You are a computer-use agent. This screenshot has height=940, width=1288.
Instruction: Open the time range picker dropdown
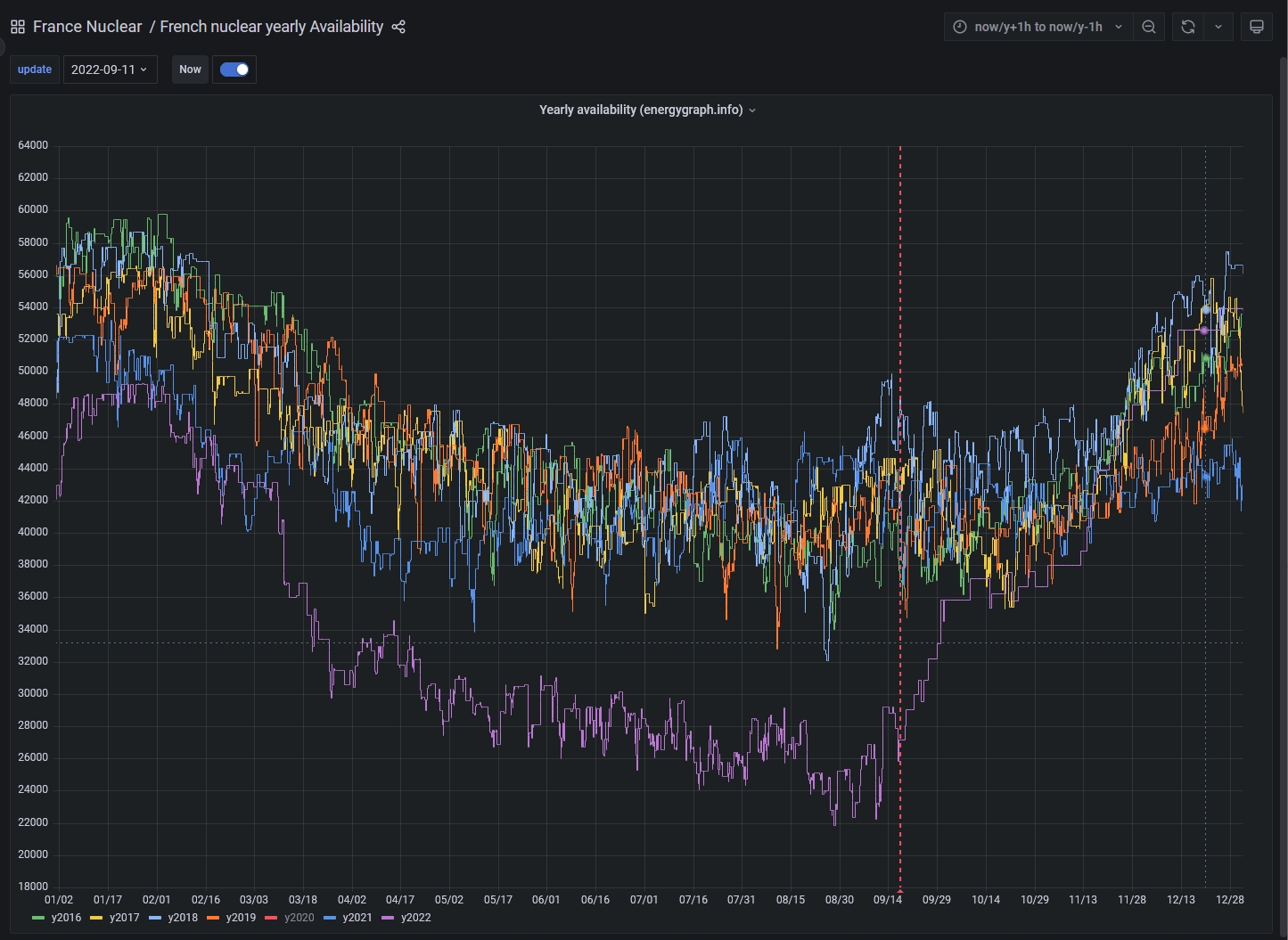(1039, 27)
